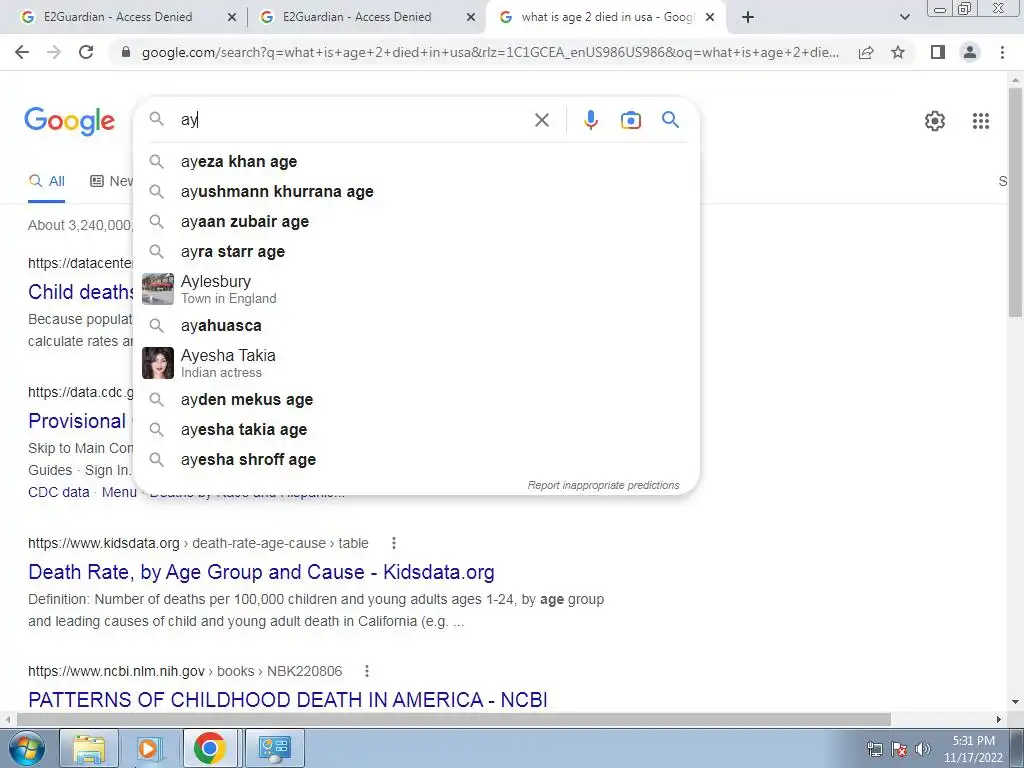
Task: Select suggestion 'ayahuasca'
Action: click(416, 325)
